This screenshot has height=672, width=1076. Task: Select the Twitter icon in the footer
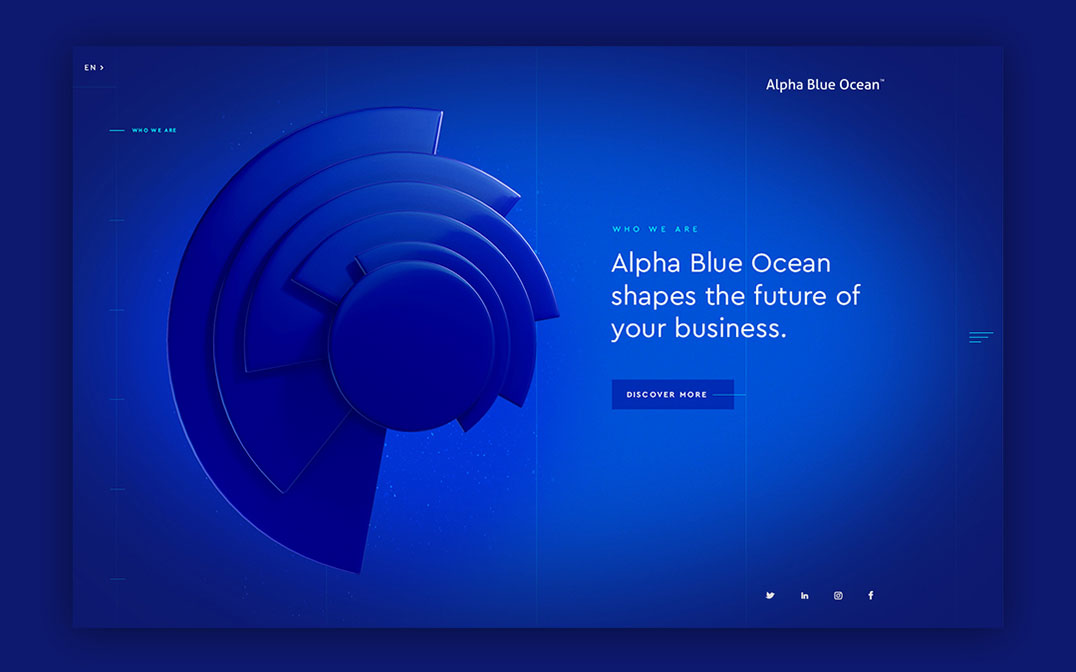pyautogui.click(x=770, y=595)
